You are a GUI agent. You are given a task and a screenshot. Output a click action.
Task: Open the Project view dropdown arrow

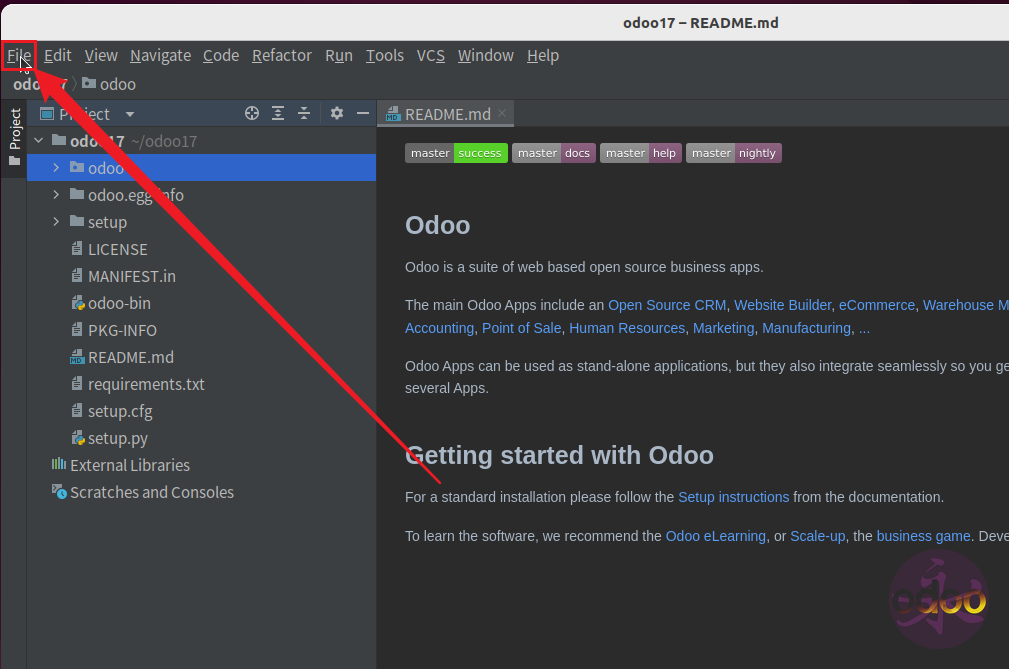[130, 115]
